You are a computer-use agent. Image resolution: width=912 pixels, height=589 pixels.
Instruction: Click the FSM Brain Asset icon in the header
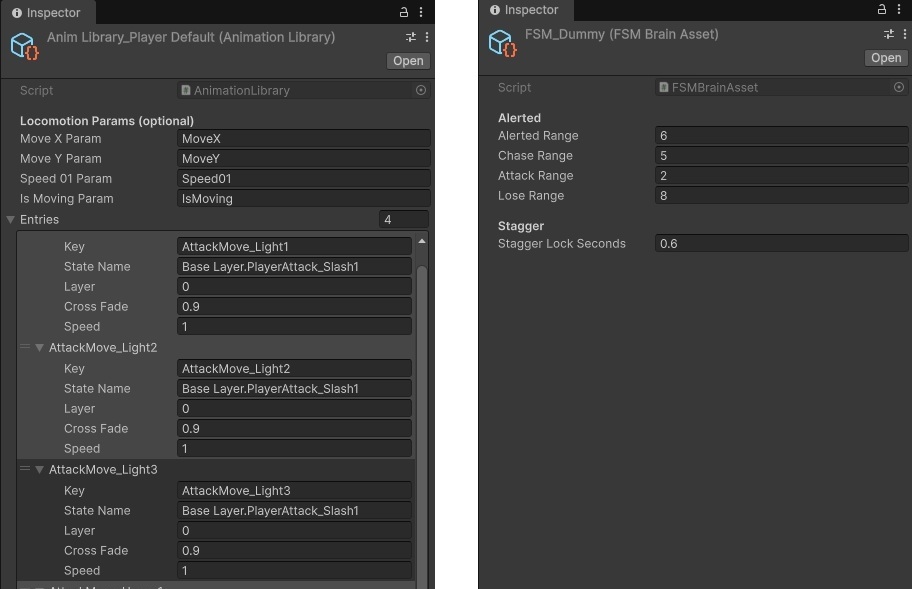coord(501,43)
